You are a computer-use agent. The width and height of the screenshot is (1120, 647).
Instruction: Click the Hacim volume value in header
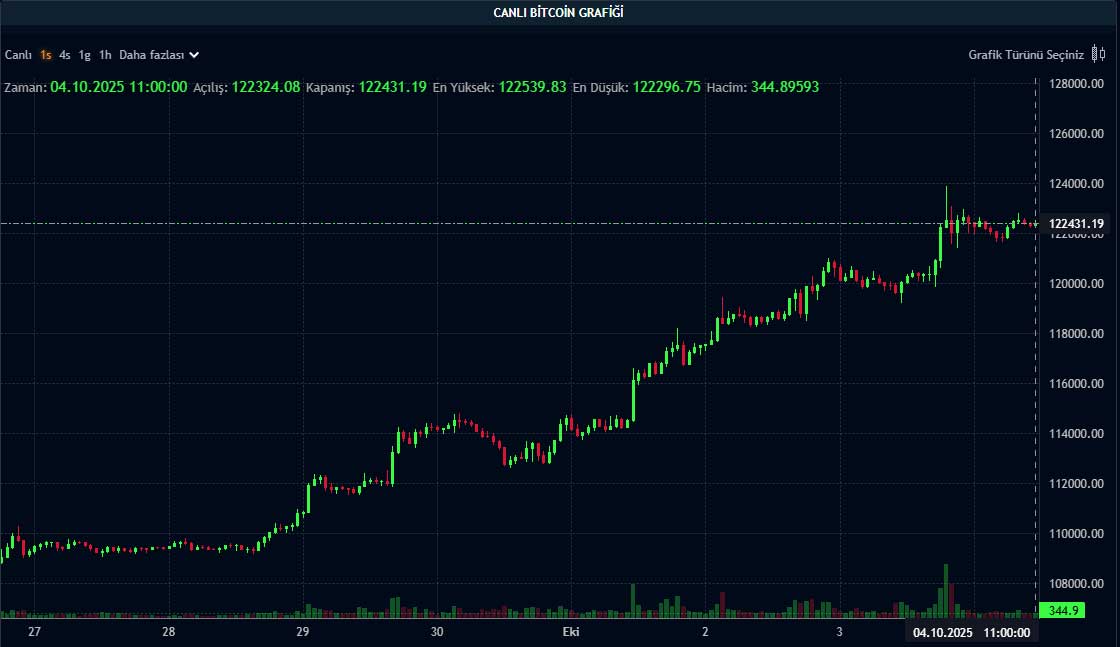pyautogui.click(x=784, y=87)
